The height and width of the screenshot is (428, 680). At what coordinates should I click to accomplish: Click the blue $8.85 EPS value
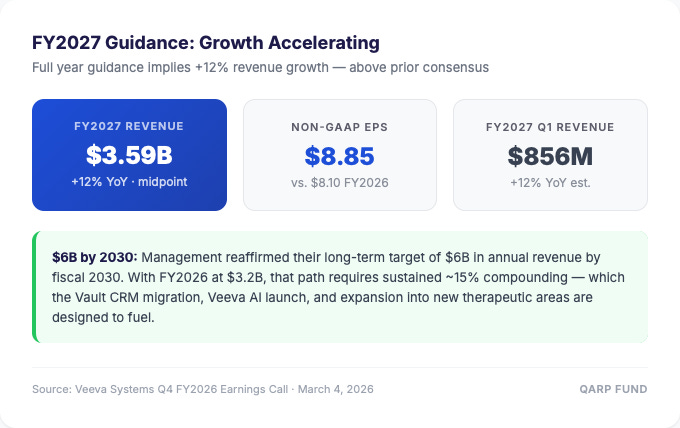coord(339,156)
